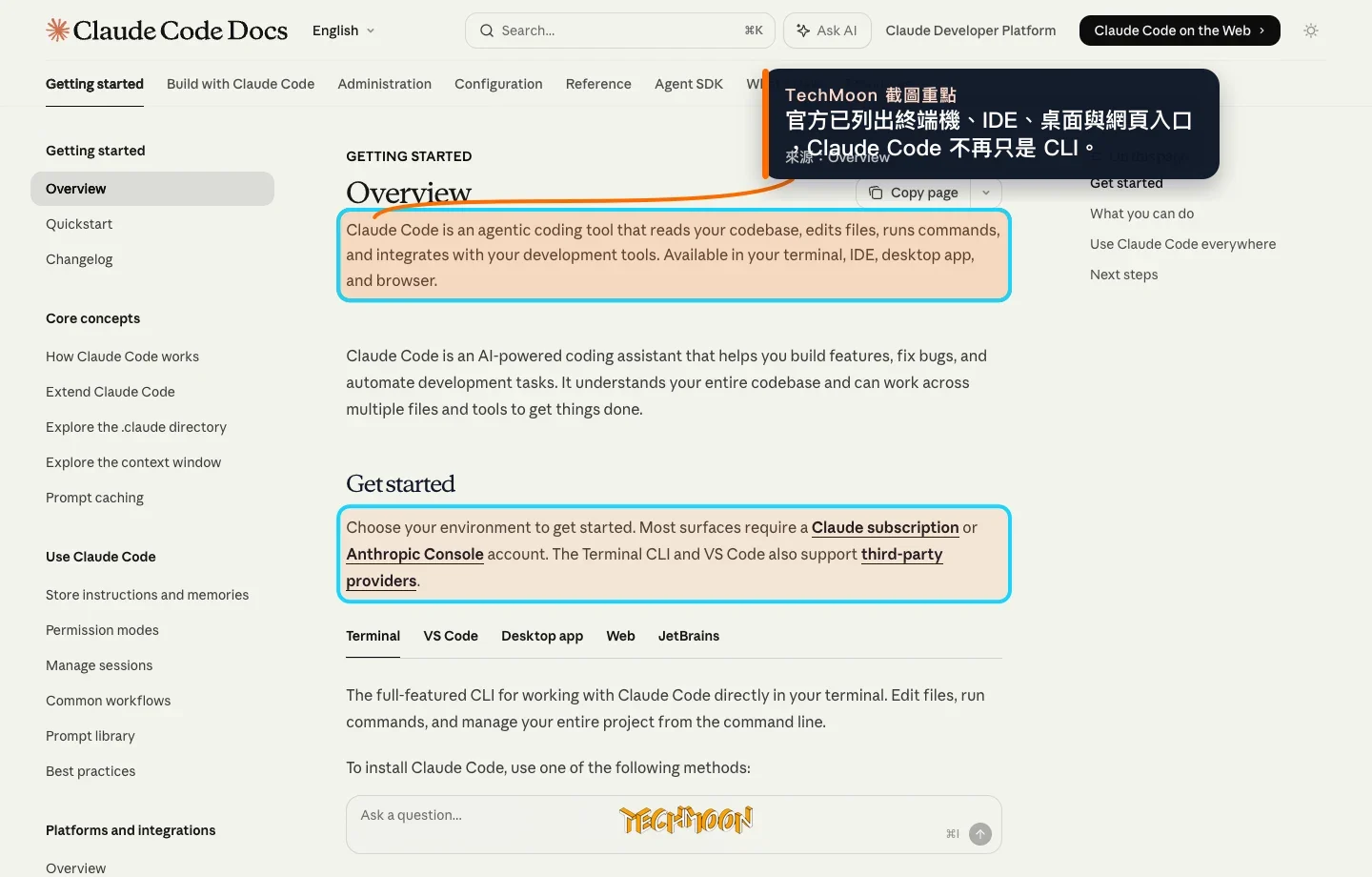This screenshot has width=1372, height=877.
Task: Jump to Use Claude Code everywhere section
Action: (x=1182, y=244)
